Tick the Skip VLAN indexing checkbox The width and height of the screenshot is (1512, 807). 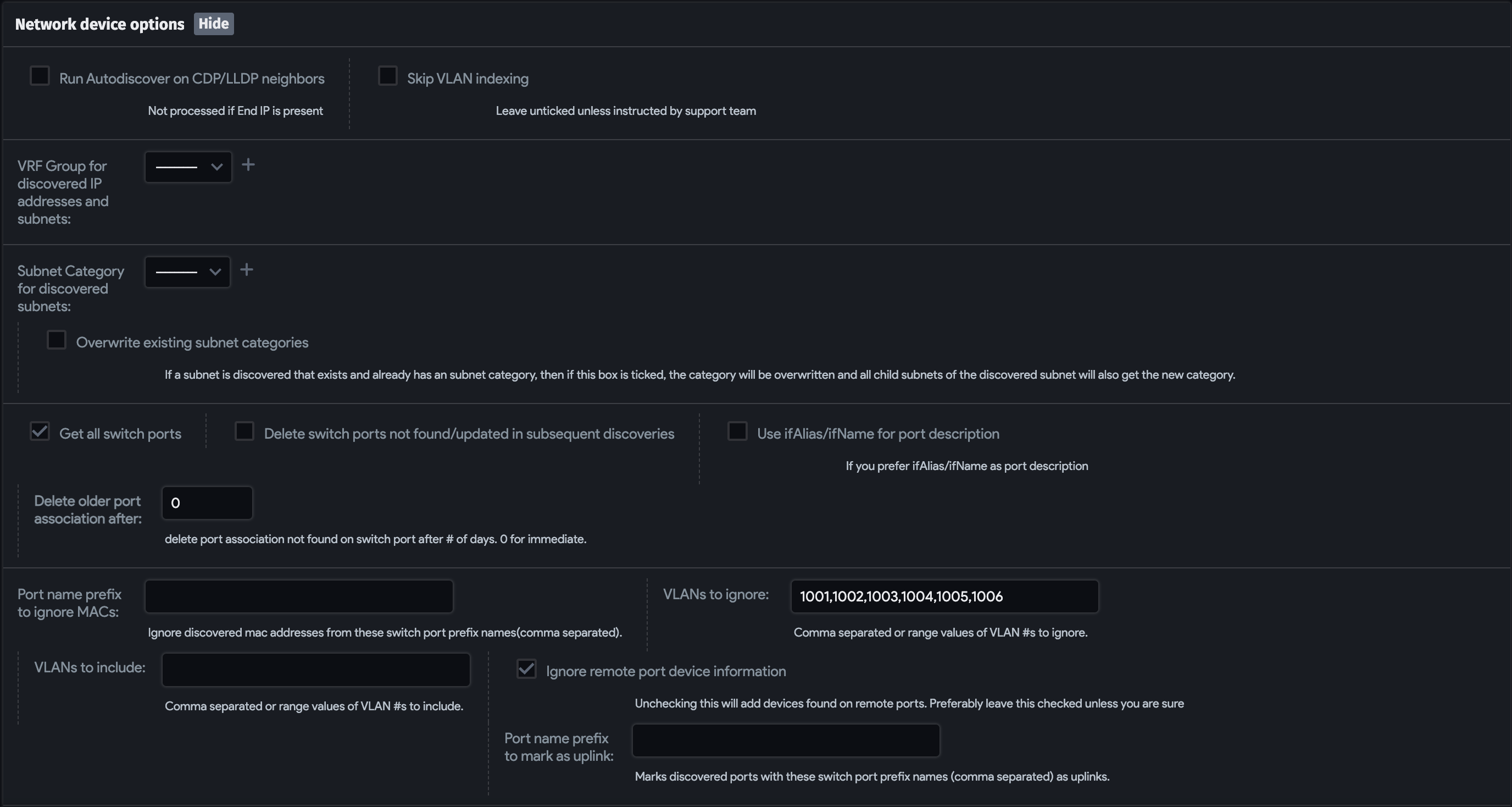point(388,76)
